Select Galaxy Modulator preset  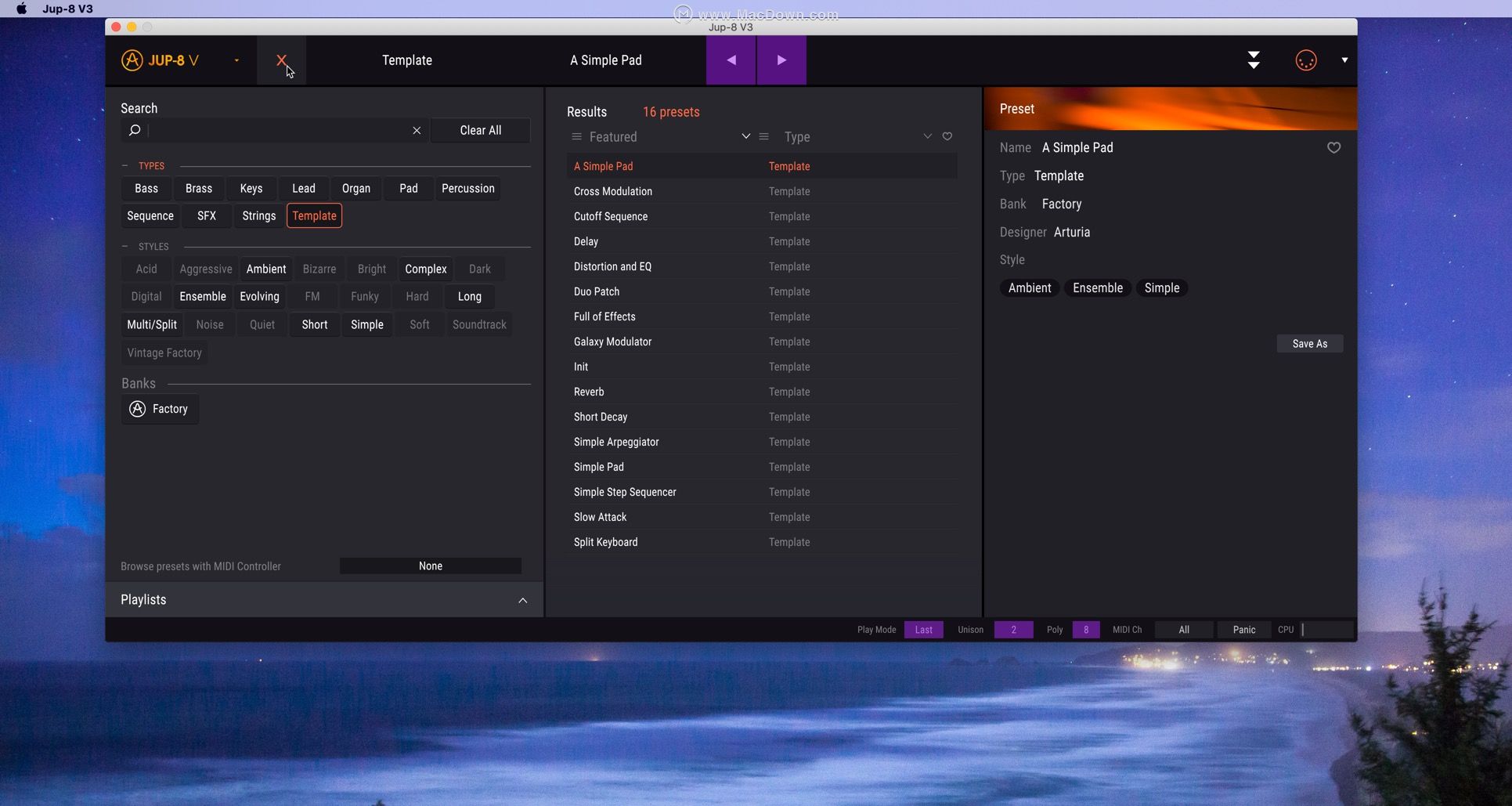[x=761, y=342]
